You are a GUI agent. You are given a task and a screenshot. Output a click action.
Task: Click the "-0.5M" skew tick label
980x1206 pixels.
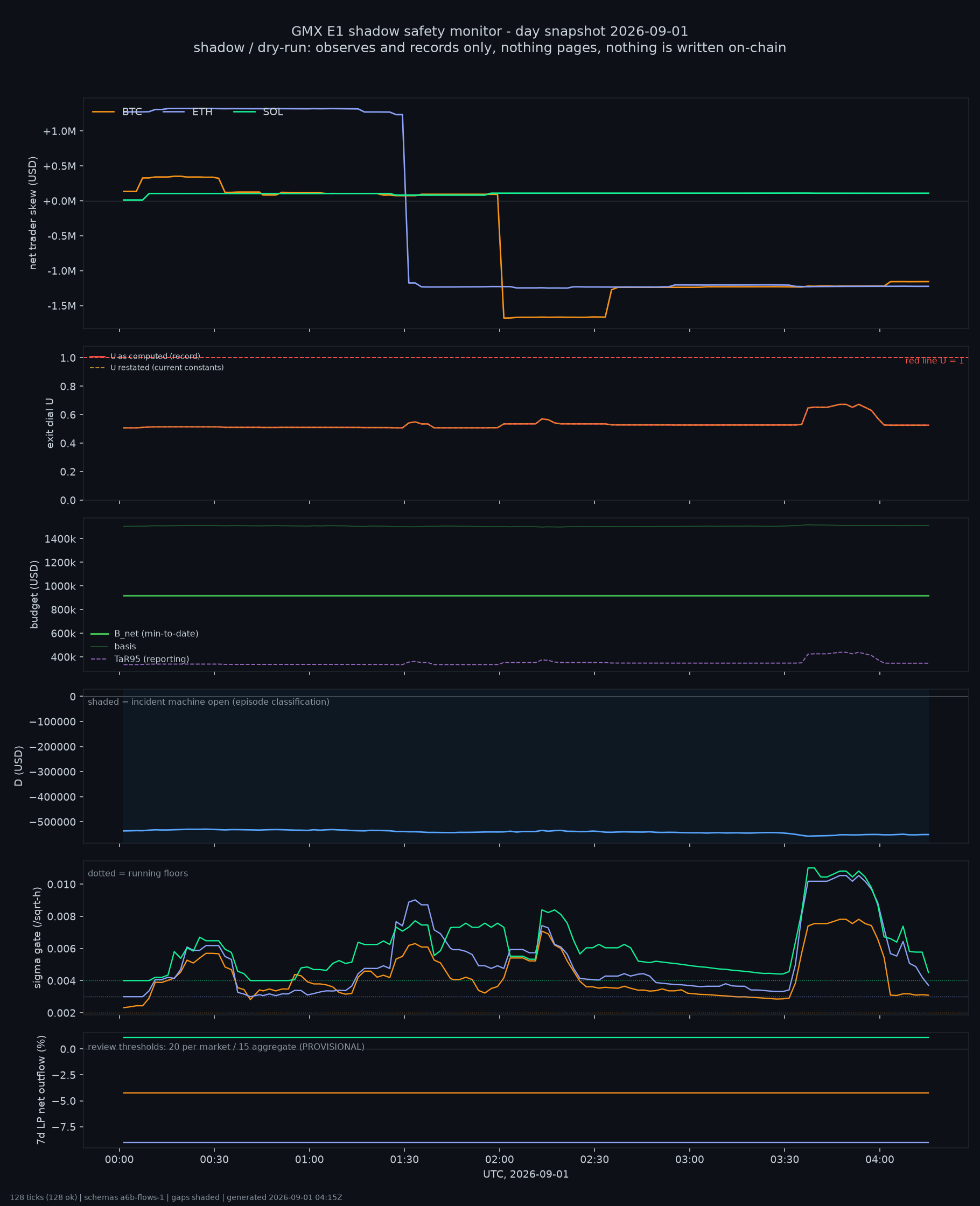(61, 236)
